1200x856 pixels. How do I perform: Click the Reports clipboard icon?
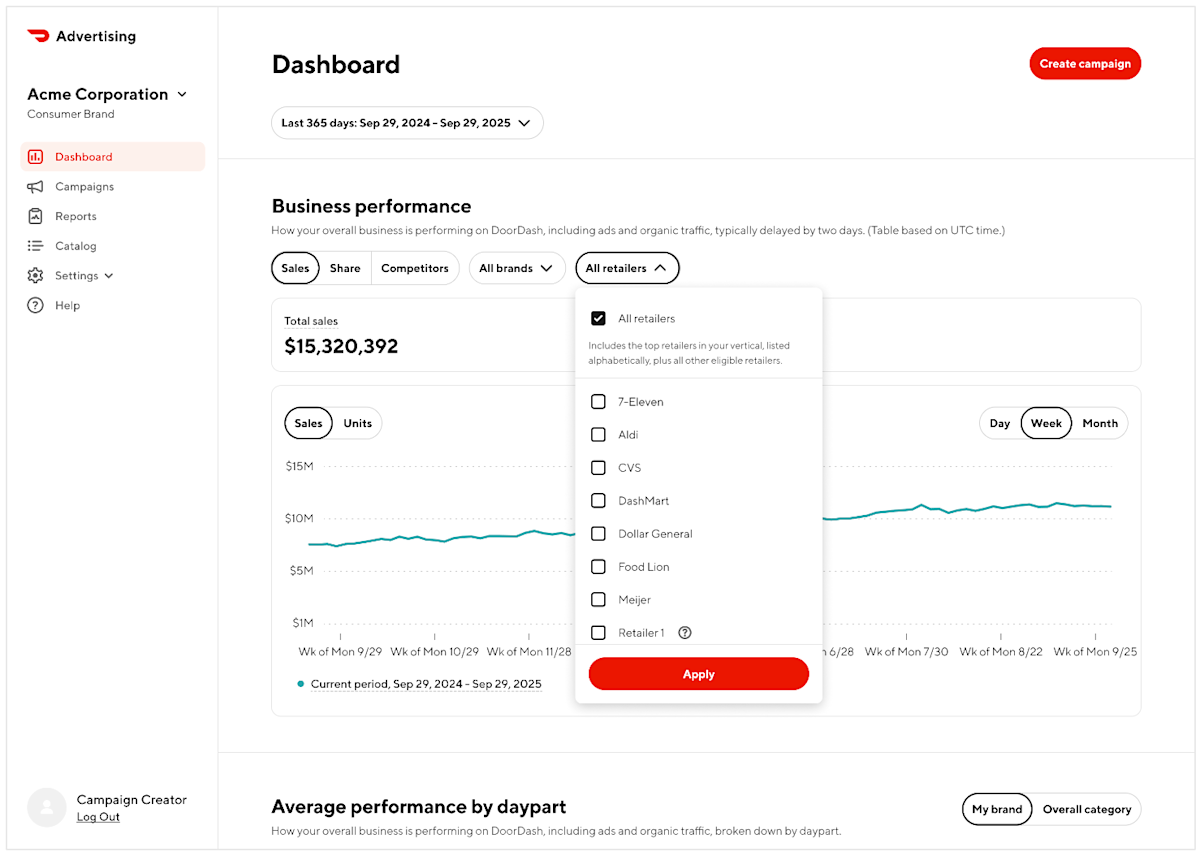[x=36, y=216]
